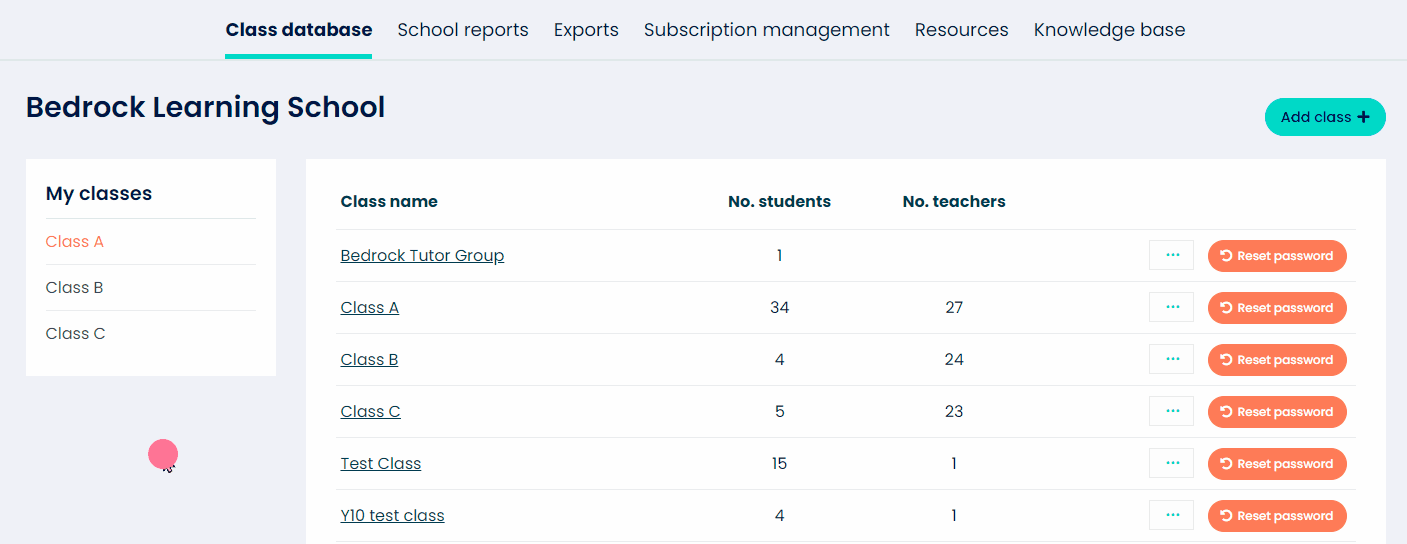Open the three-dot menu for Test Class row
The image size is (1407, 544).
(1171, 464)
